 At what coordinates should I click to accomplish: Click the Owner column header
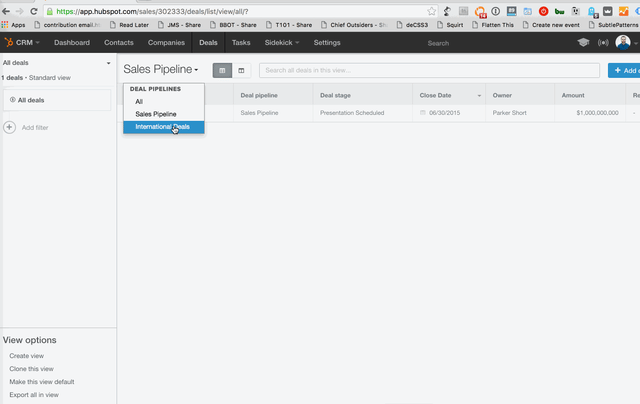[x=502, y=95]
